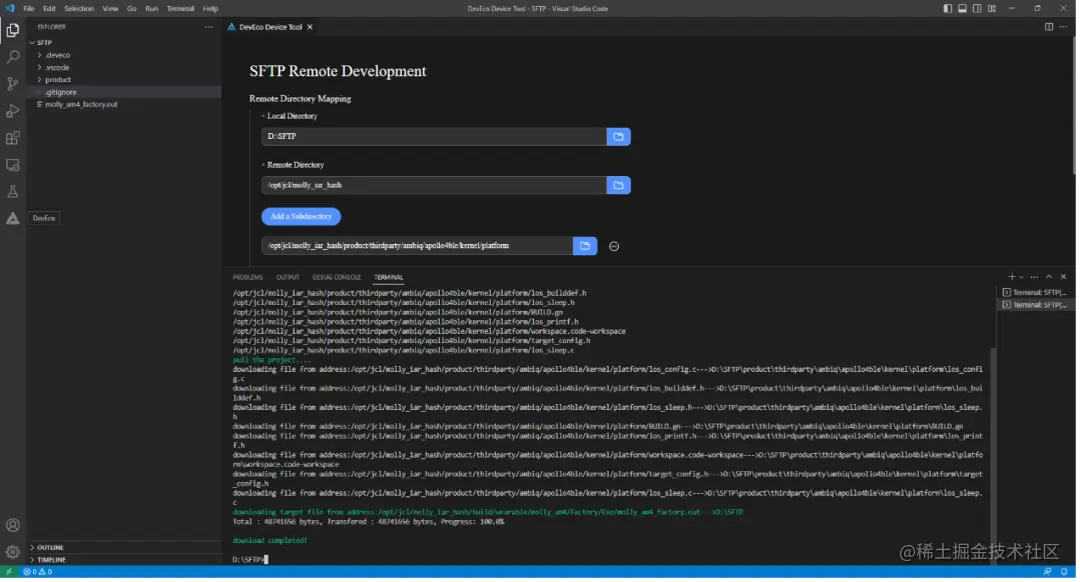Viewport: 1080px width, 582px height.
Task: Open customize layout icon in title bar
Action: pyautogui.click(x=993, y=8)
